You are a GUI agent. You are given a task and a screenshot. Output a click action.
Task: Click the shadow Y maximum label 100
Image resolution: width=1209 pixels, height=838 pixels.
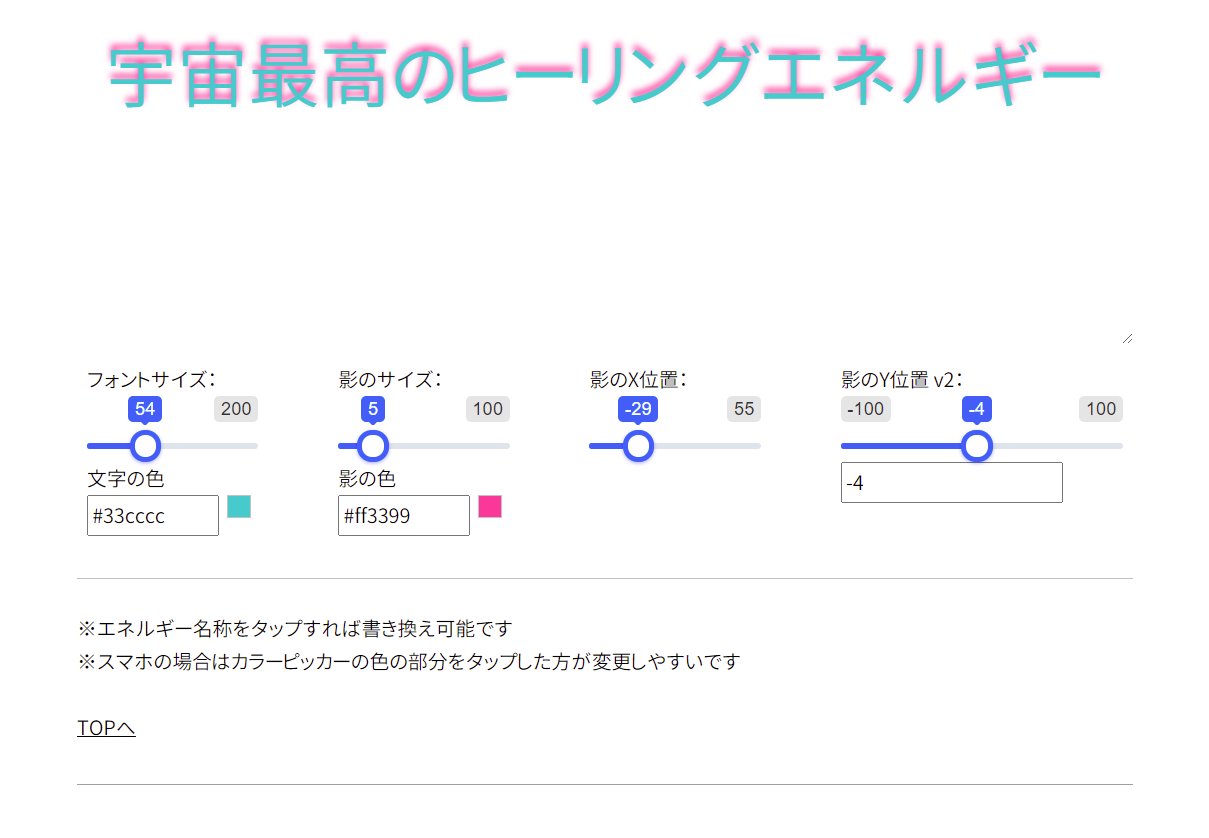tap(1101, 409)
